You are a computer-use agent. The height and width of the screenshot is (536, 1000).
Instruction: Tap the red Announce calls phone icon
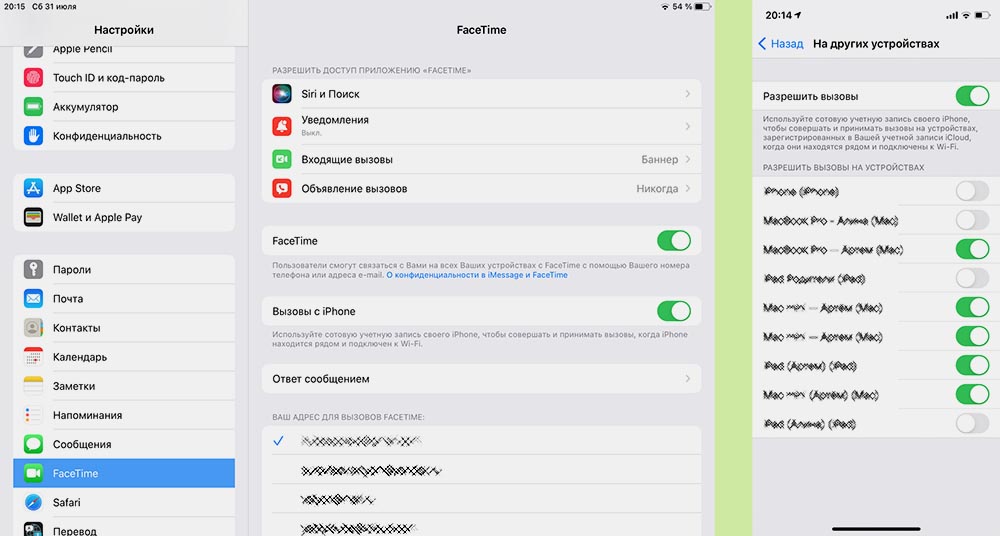(282, 188)
